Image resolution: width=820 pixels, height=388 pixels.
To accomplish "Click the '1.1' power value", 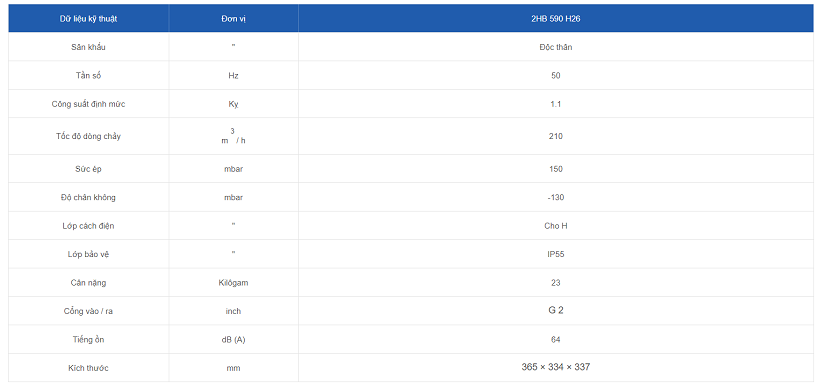I will (555, 104).
